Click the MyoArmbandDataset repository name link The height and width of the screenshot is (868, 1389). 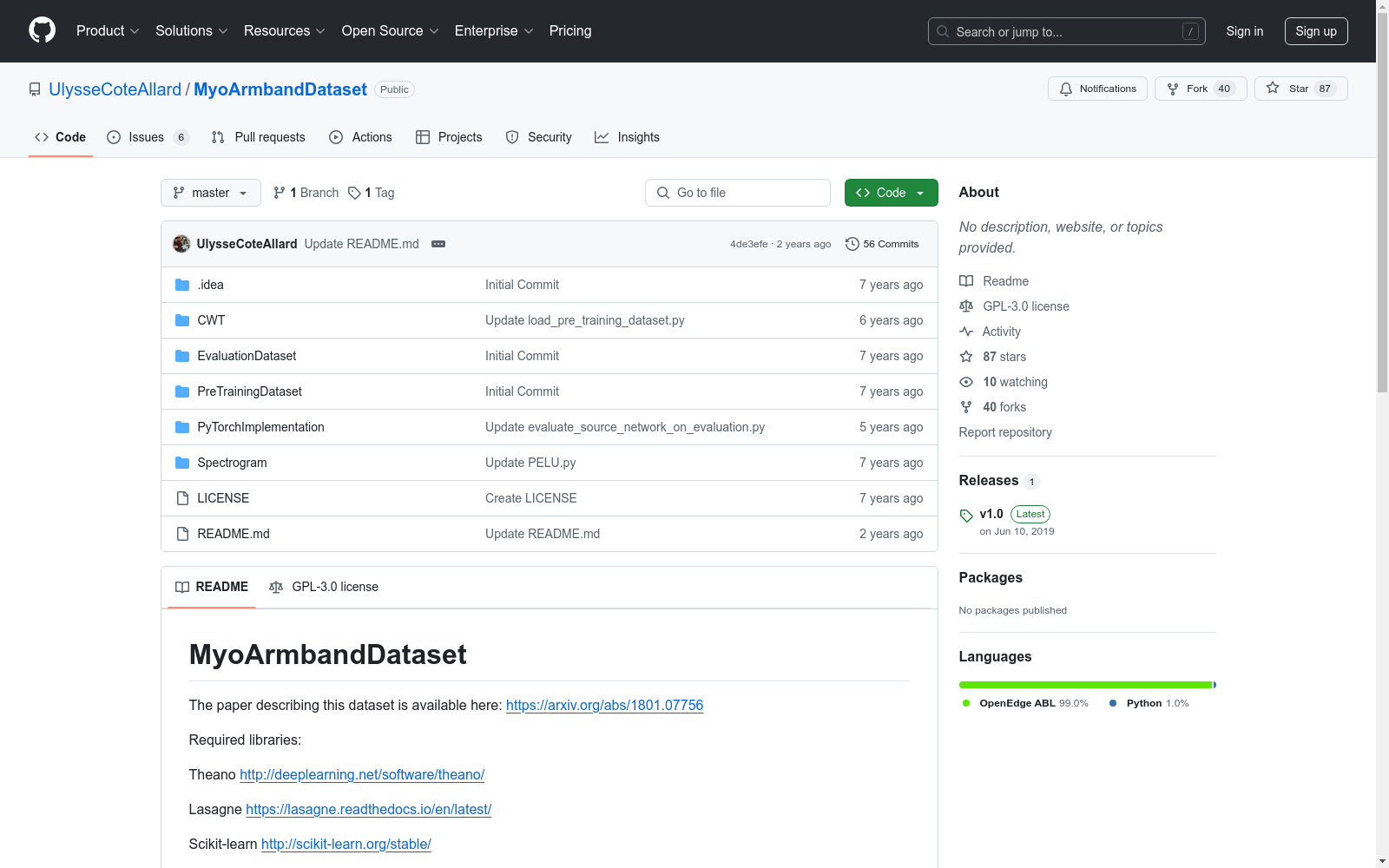280,89
